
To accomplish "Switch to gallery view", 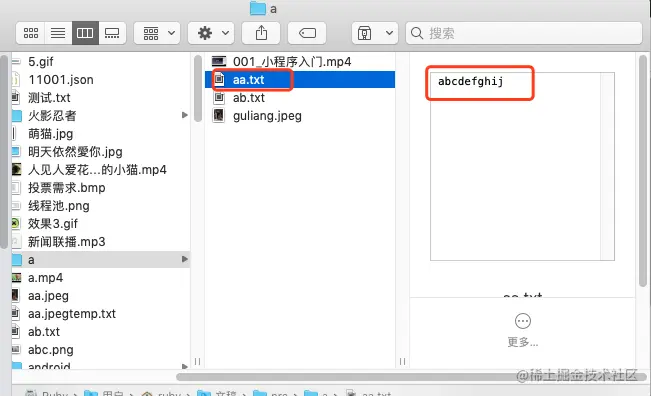I will pos(112,33).
